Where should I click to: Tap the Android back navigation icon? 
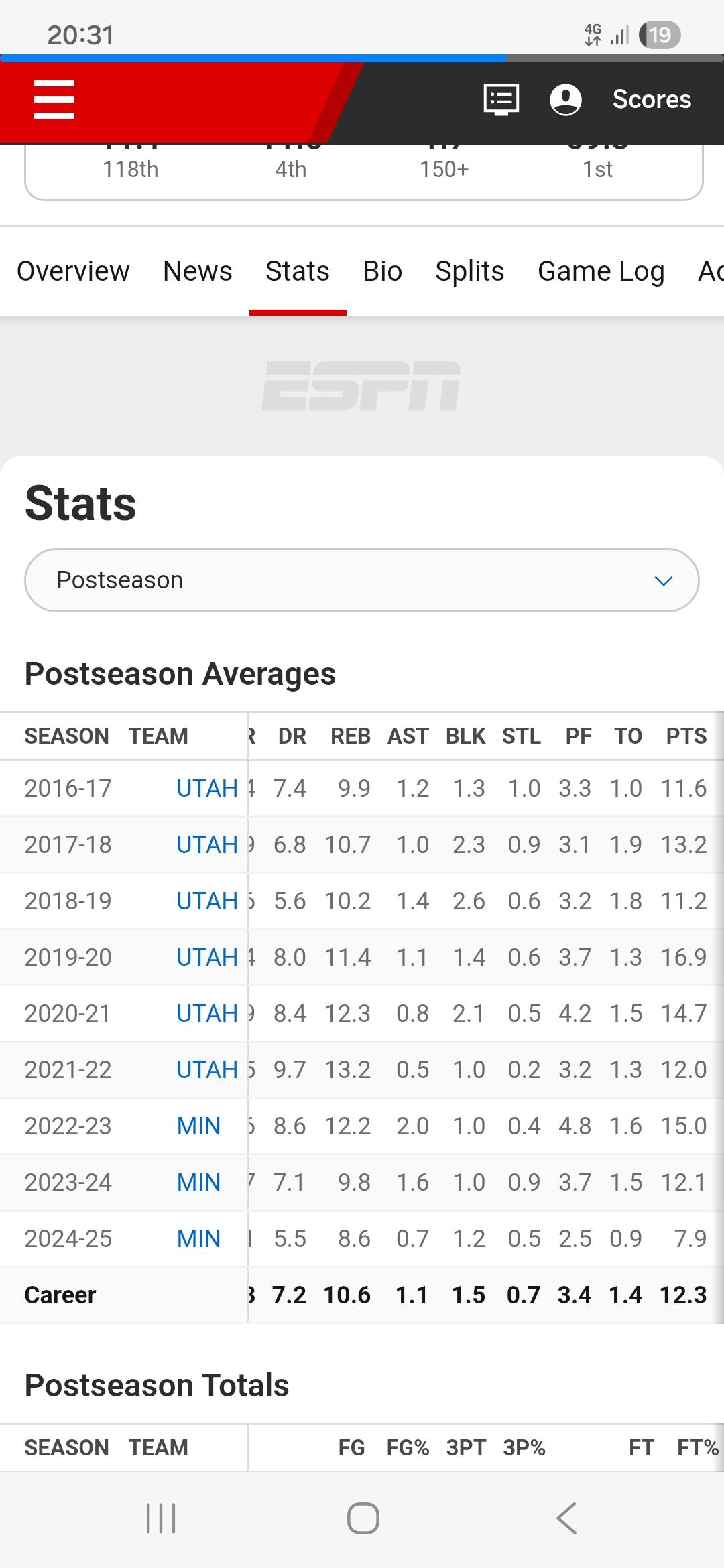click(x=566, y=1518)
